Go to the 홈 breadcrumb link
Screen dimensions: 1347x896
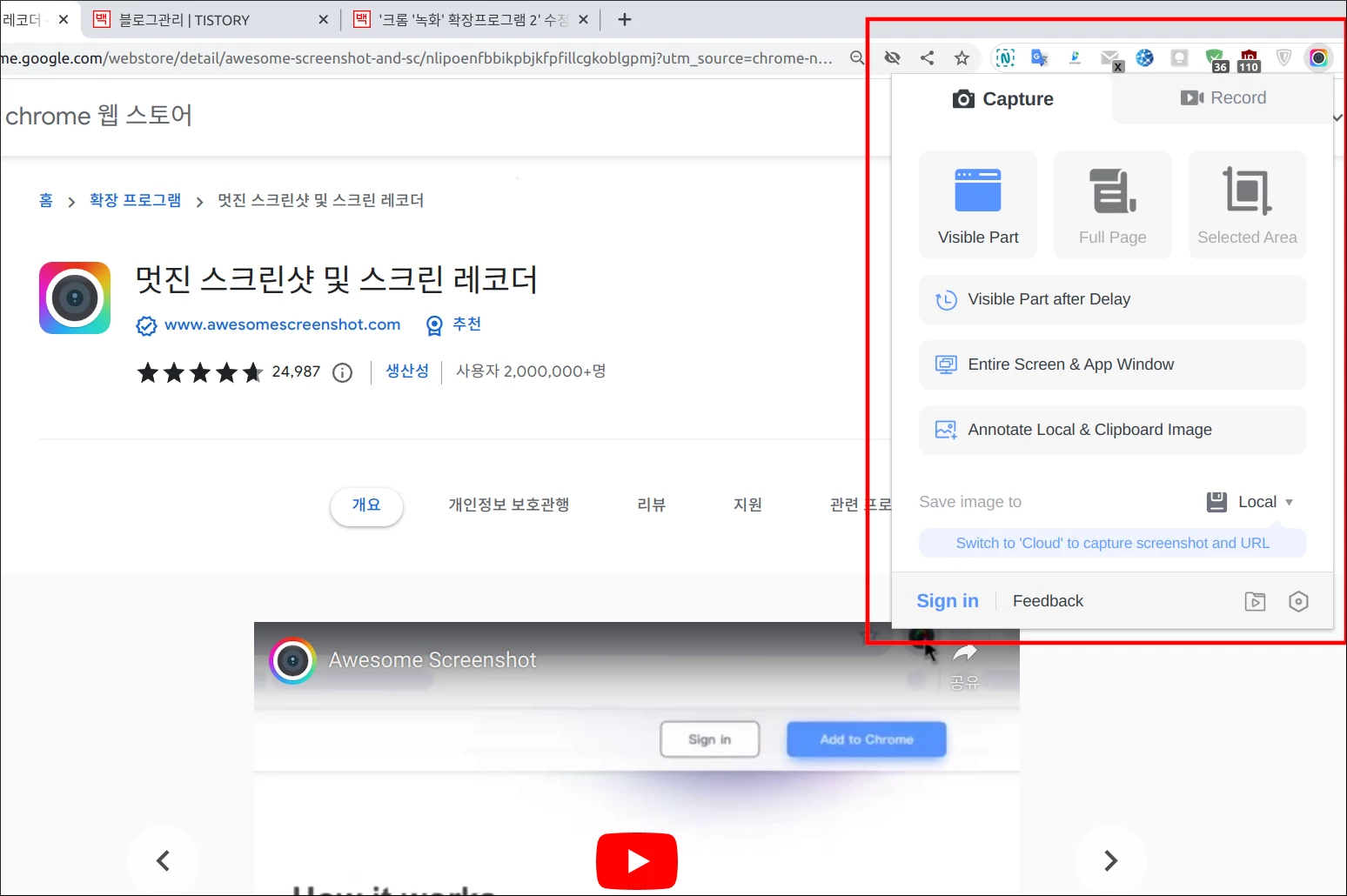point(46,200)
